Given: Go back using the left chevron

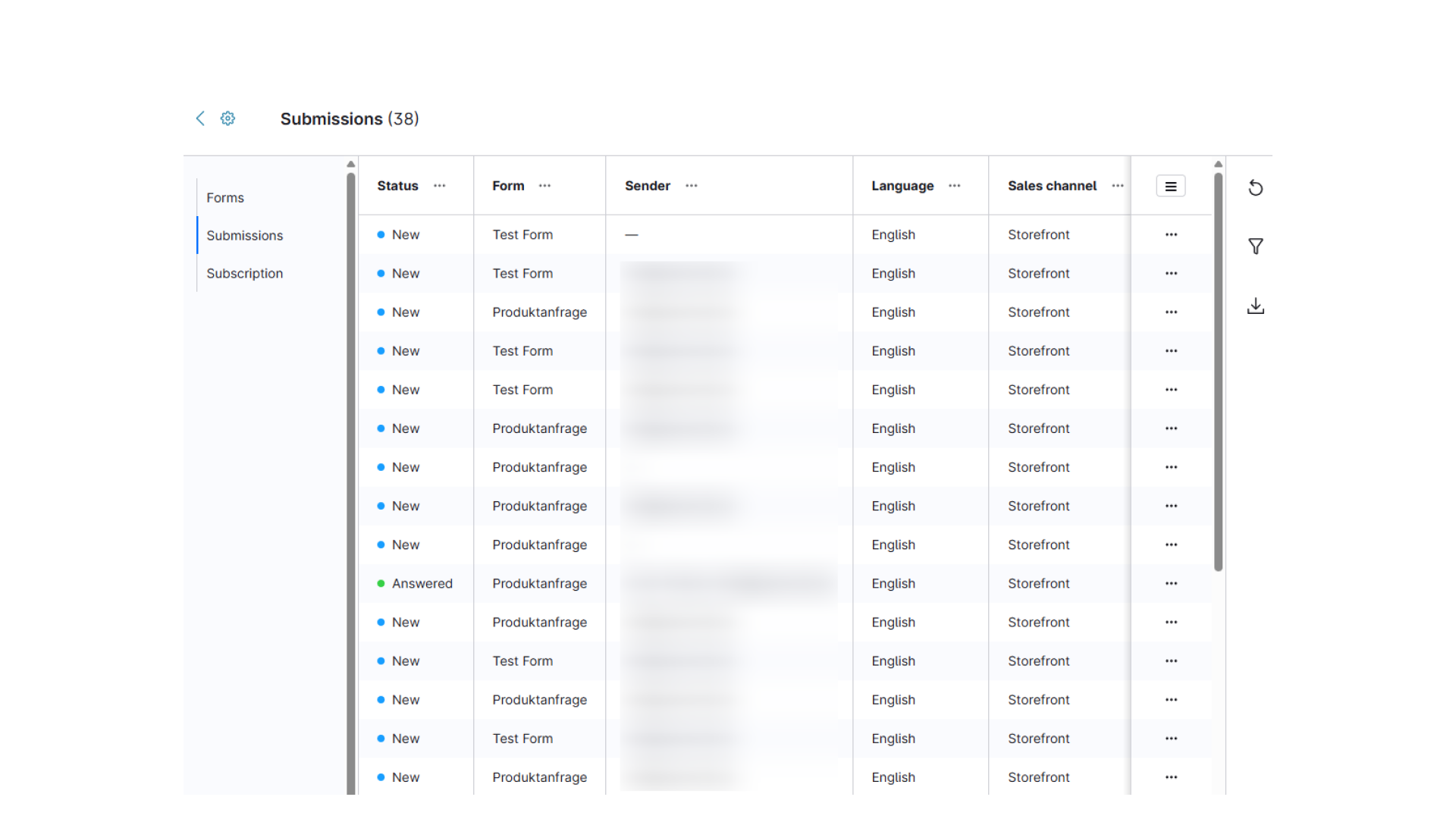Looking at the screenshot, I should tap(200, 118).
